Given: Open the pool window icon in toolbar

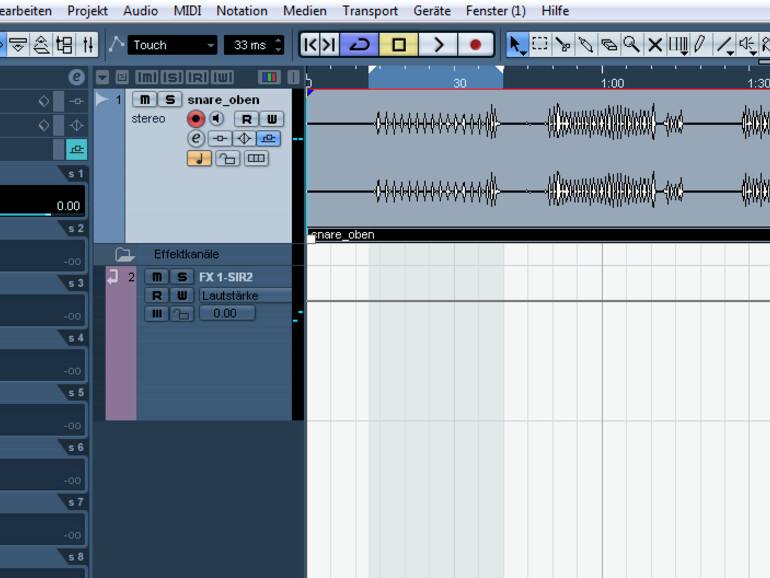Looking at the screenshot, I should click(65, 45).
